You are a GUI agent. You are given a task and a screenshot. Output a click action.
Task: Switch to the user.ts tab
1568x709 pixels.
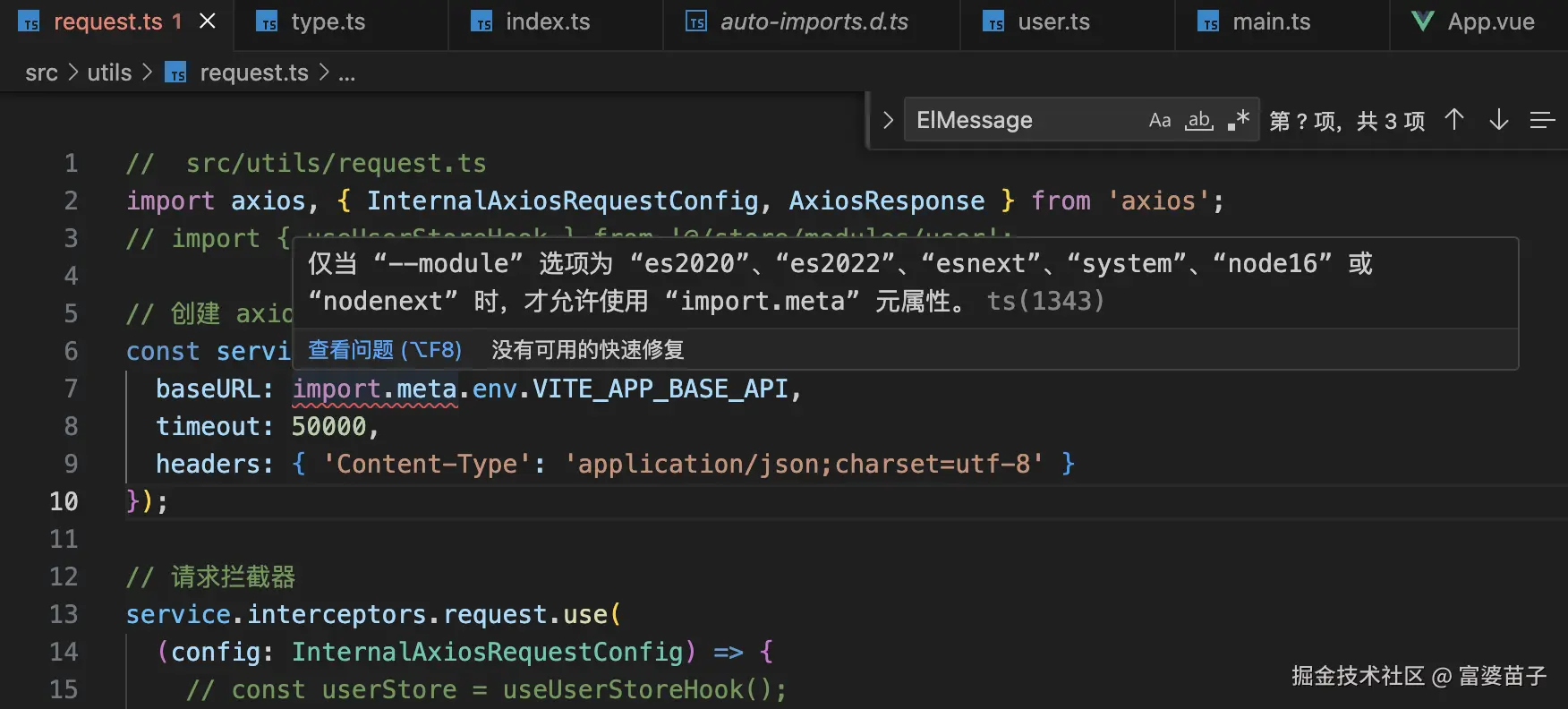1053,22
